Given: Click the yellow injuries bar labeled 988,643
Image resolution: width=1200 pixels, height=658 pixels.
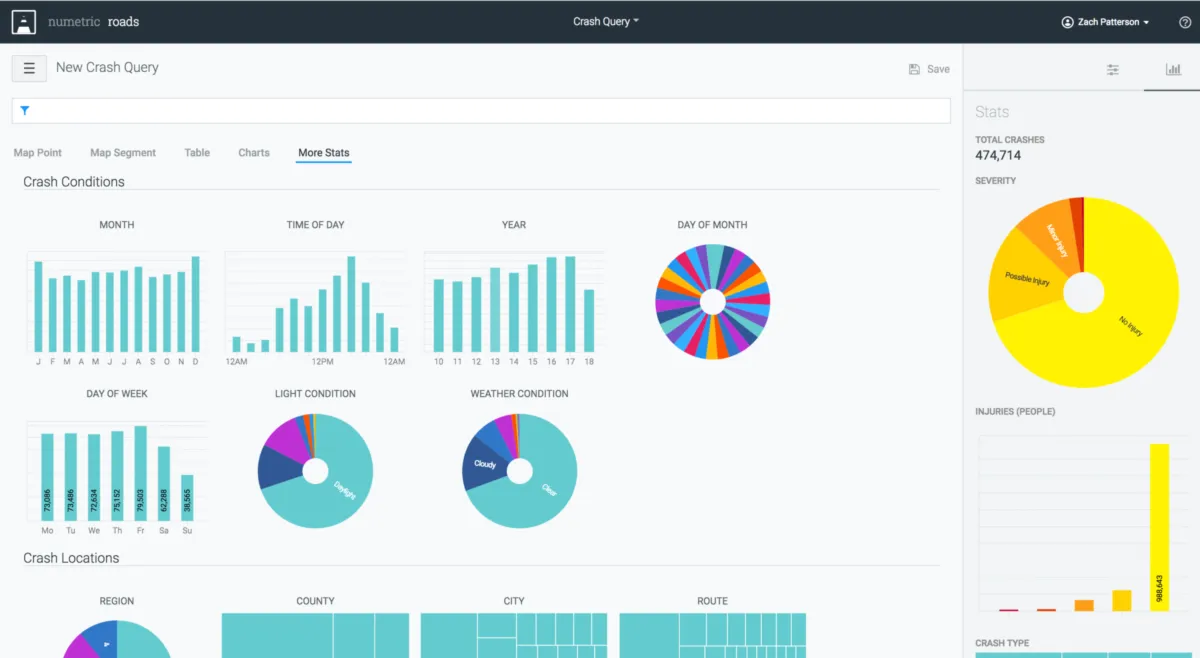Looking at the screenshot, I should pyautogui.click(x=1159, y=528).
